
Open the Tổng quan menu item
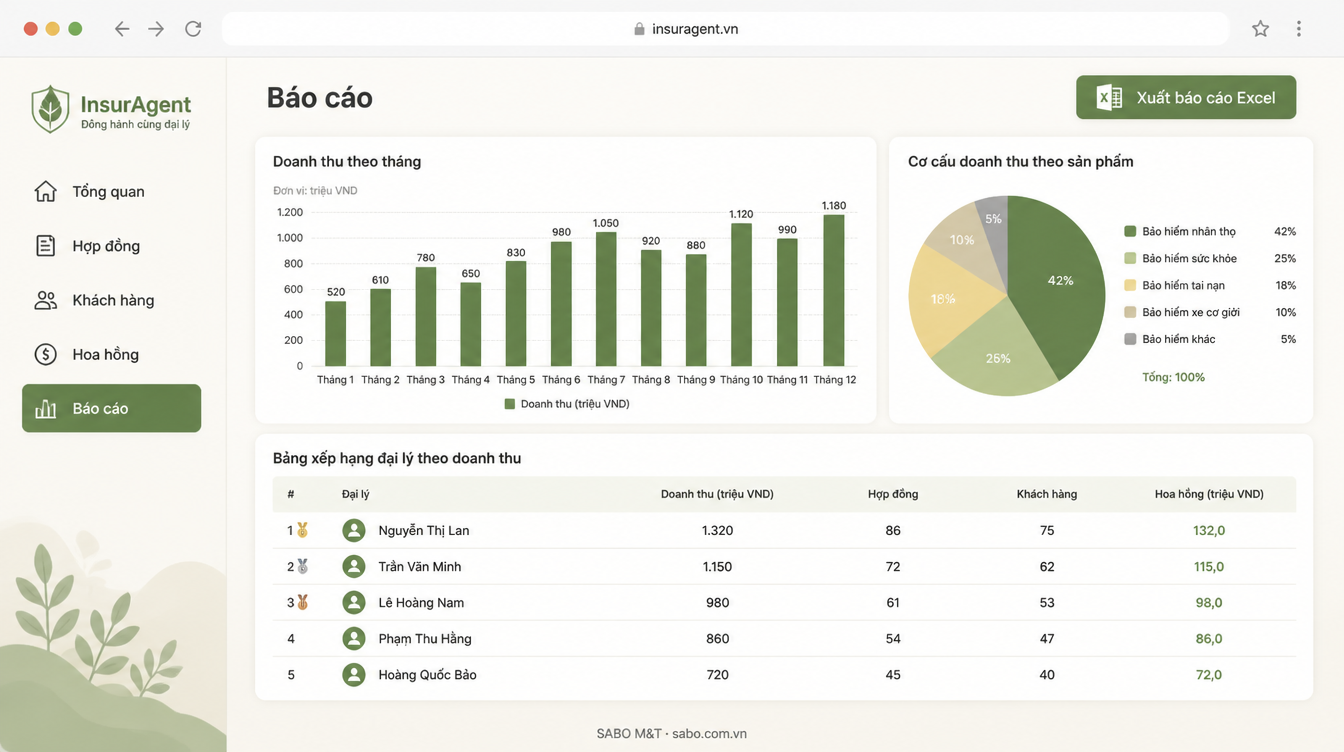coord(111,191)
